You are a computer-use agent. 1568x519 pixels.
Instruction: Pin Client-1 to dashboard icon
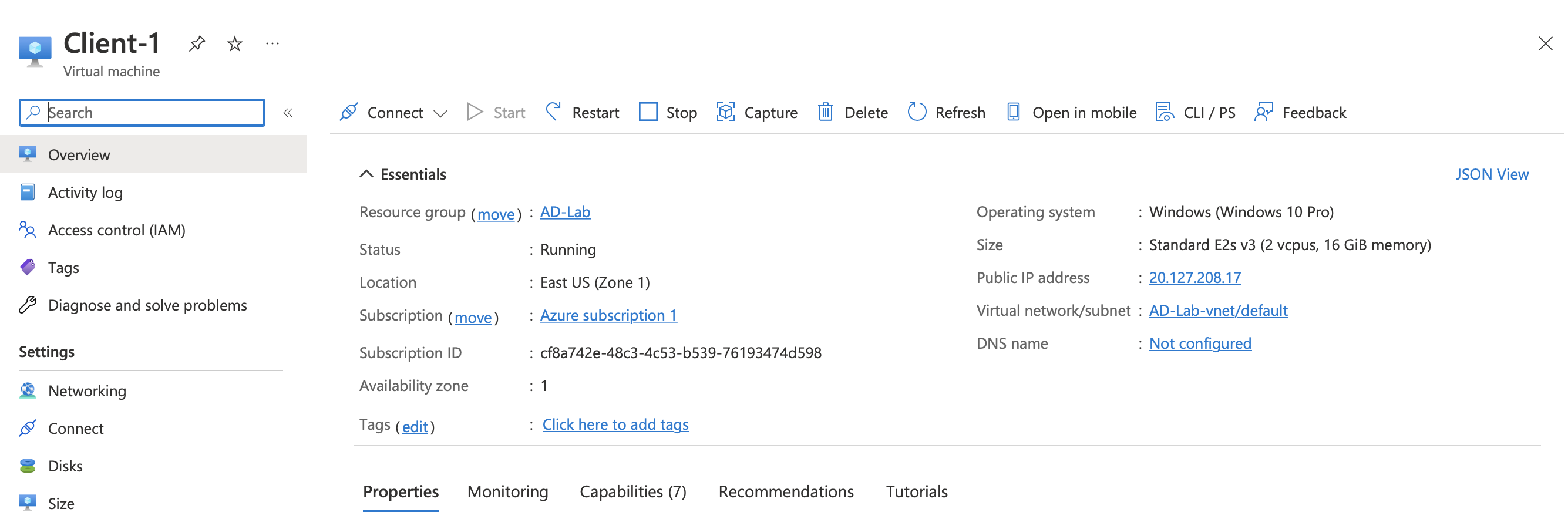[x=197, y=44]
